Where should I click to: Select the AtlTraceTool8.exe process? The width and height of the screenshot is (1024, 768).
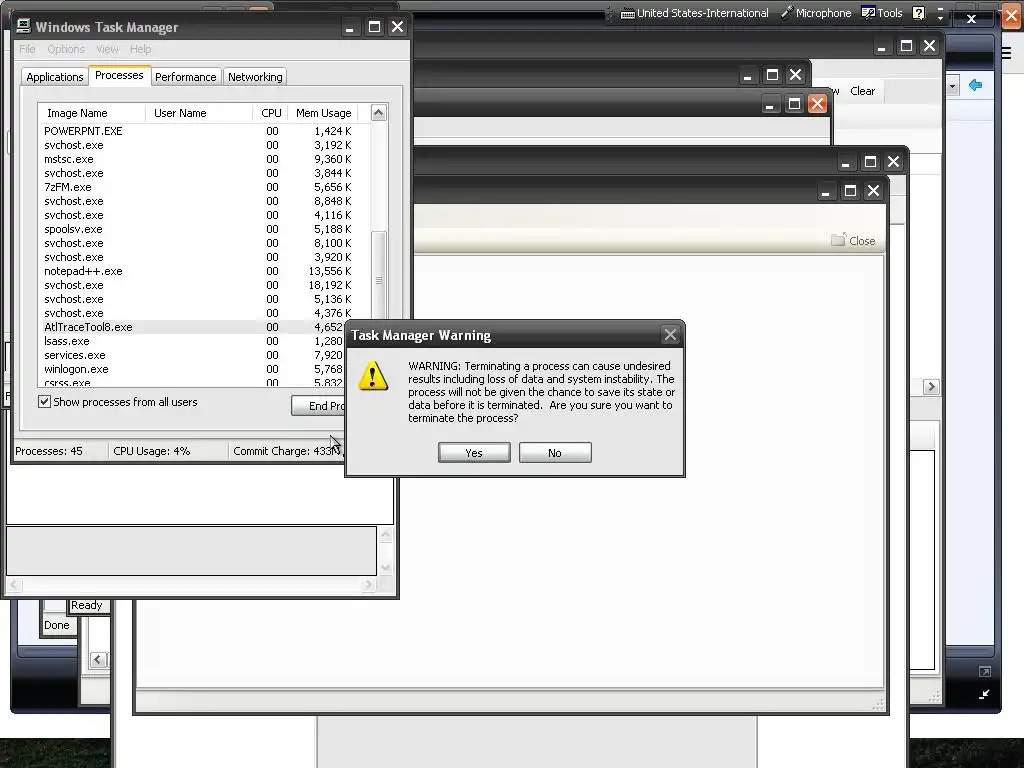click(x=88, y=327)
